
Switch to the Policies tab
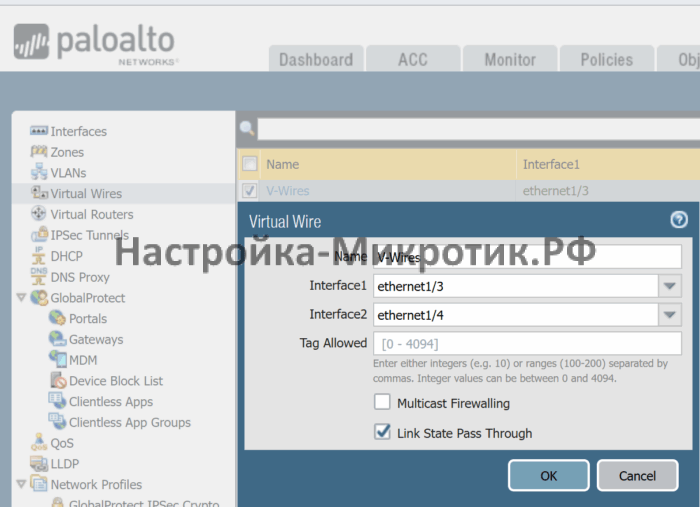[607, 59]
